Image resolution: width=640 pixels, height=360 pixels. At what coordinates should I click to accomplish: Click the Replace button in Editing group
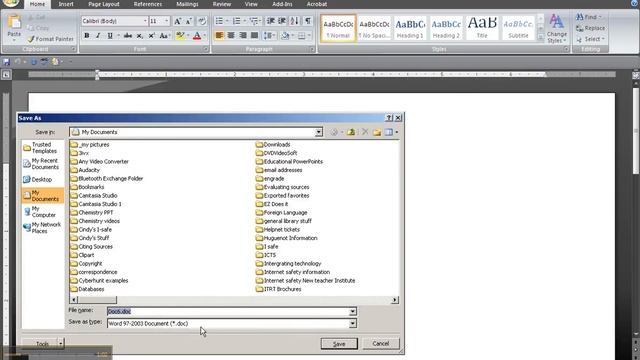pos(591,28)
